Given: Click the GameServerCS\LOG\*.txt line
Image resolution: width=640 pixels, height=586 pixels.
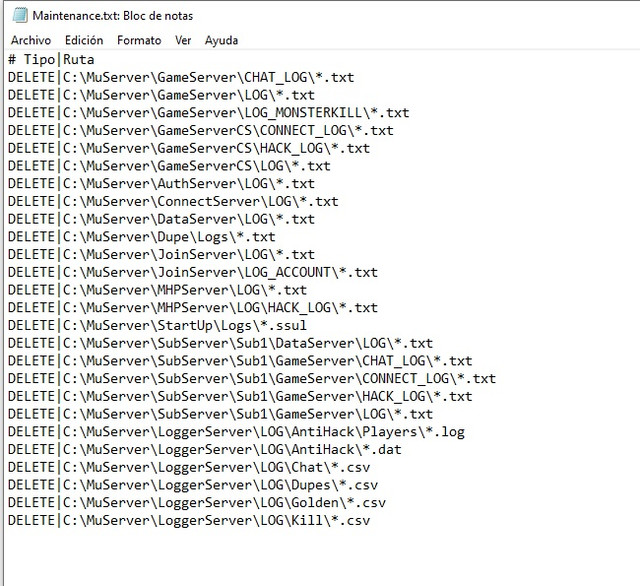Looking at the screenshot, I should pyautogui.click(x=169, y=166).
